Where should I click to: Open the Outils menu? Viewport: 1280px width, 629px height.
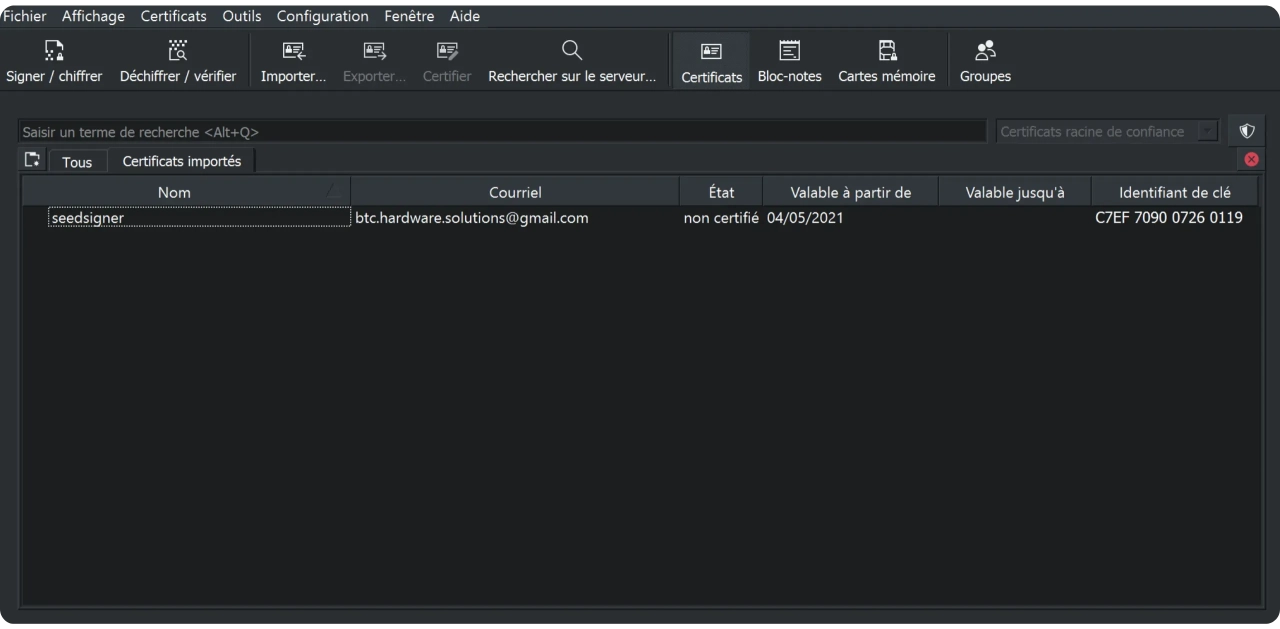pos(241,16)
